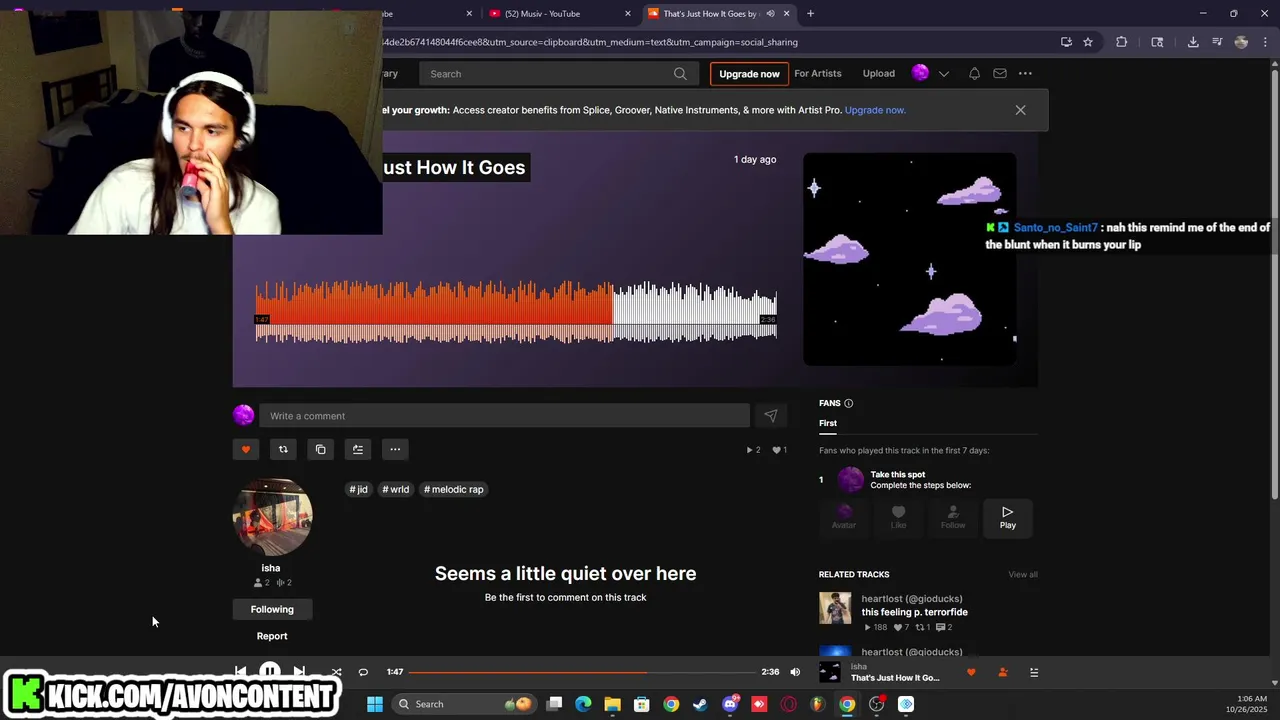The width and height of the screenshot is (1280, 720).
Task: Seek within the orange waveform
Action: 433,312
